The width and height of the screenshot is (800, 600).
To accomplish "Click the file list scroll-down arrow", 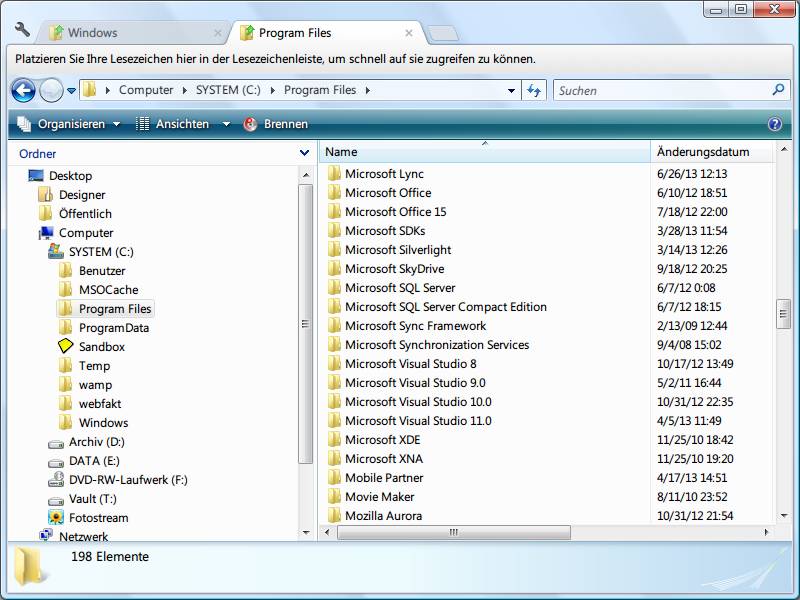I will 784,515.
